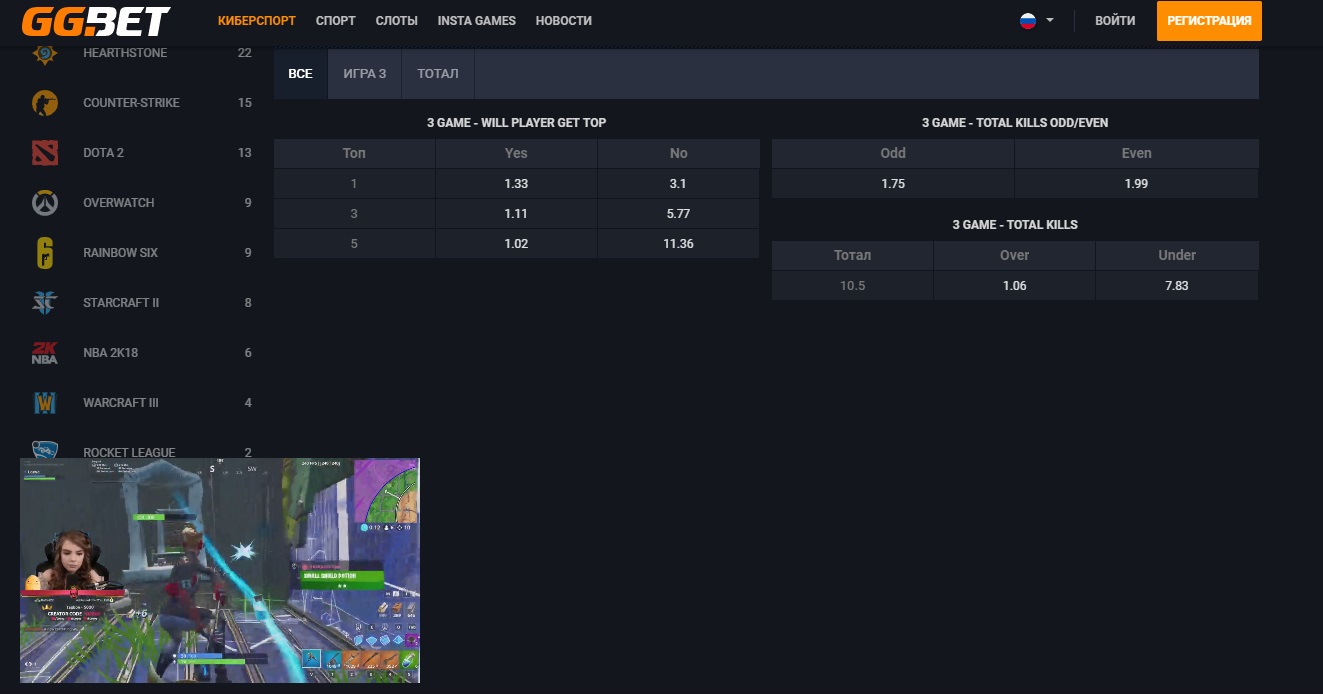
Task: Pick Yes odds 1.11 for Top 3
Action: (516, 214)
